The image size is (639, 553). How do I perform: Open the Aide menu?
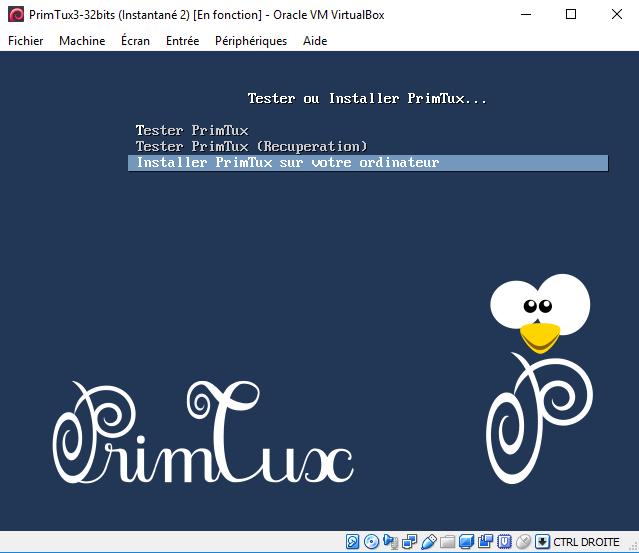pyautogui.click(x=315, y=41)
